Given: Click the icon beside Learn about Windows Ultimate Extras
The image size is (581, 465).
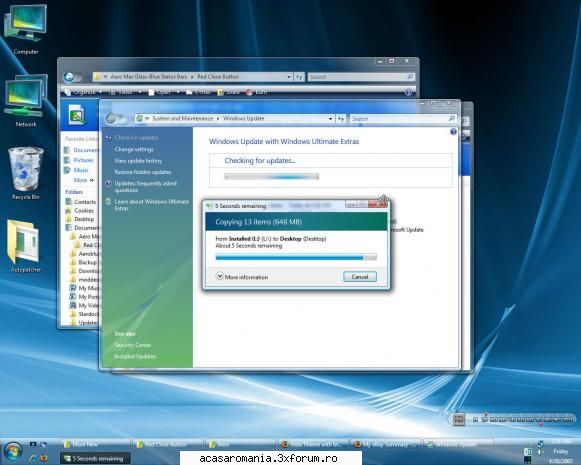Looking at the screenshot, I should click(108, 202).
